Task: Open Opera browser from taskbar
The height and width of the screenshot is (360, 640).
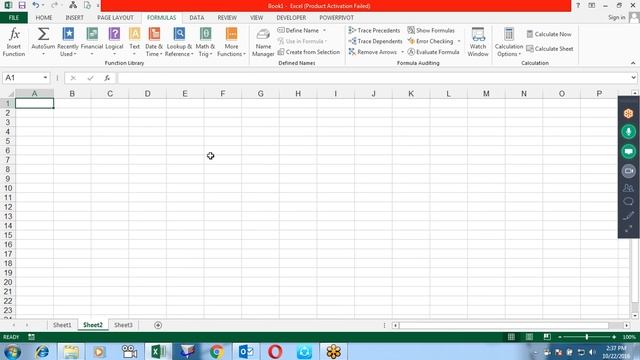Action: pyautogui.click(x=275, y=351)
